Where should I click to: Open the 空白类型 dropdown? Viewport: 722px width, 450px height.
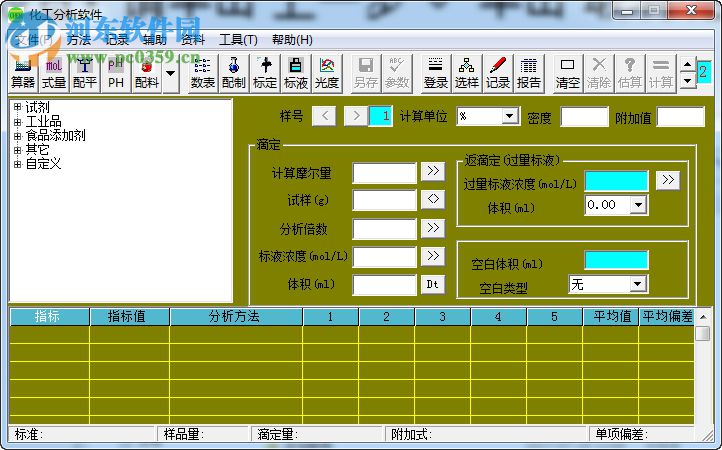tap(638, 284)
